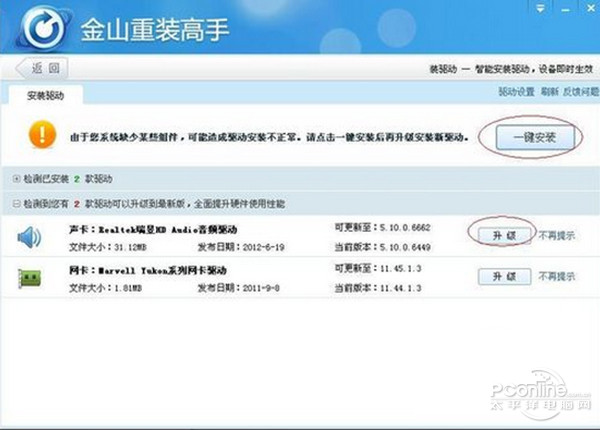Upgrade the Realtek HD Audio driver

click(x=504, y=236)
